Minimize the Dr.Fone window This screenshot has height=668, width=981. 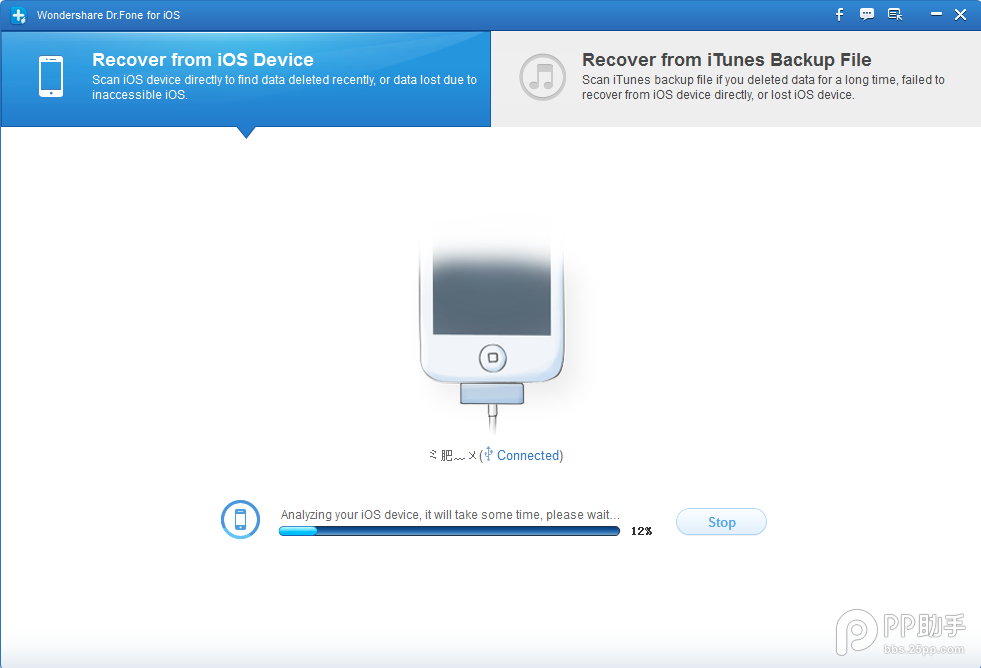[x=936, y=14]
